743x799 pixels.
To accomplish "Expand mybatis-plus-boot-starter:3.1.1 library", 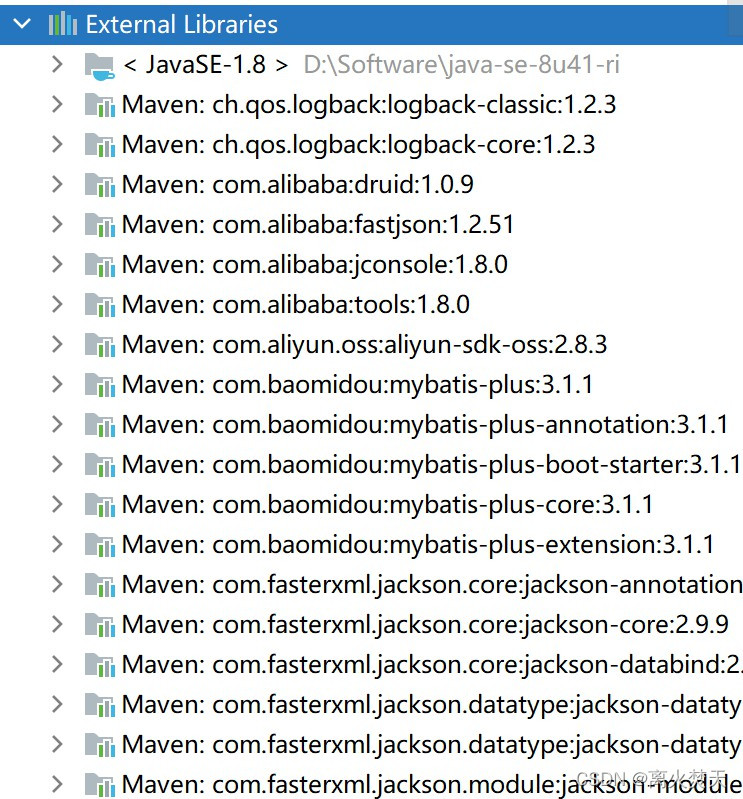I will pos(57,464).
